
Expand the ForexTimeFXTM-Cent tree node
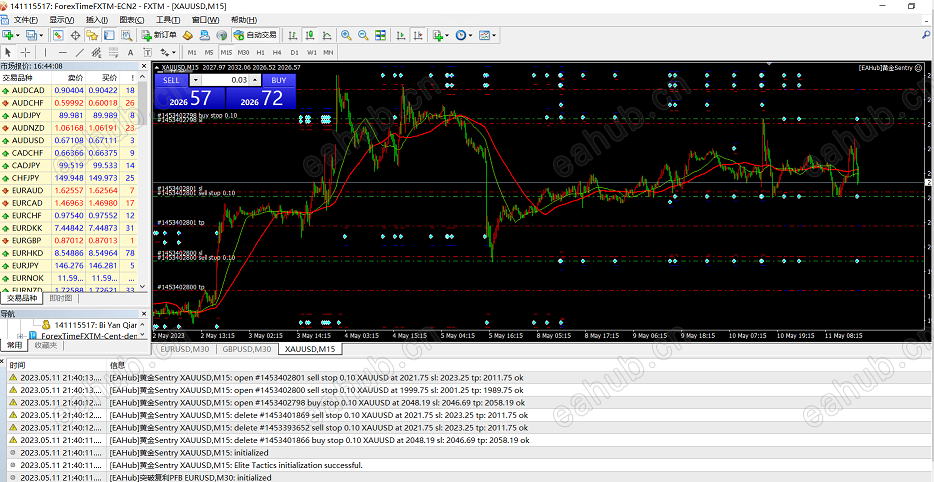tap(21, 336)
